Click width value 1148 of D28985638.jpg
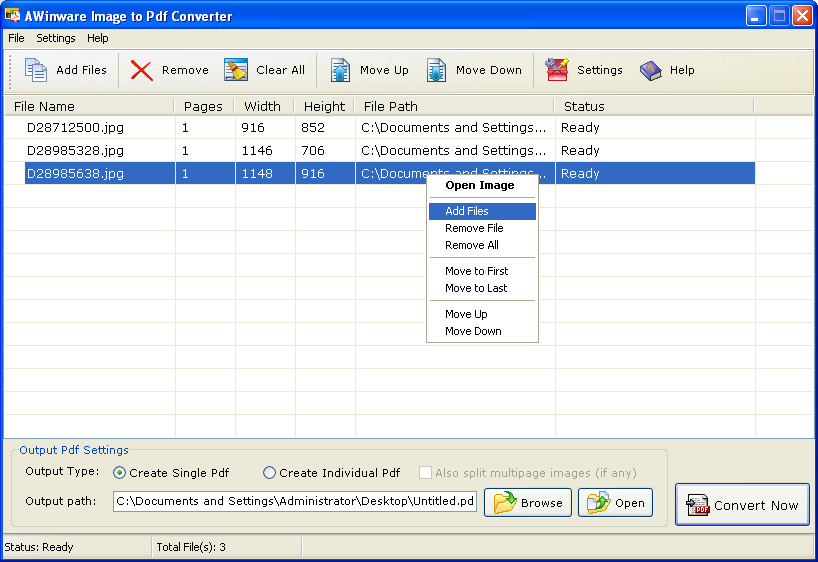This screenshot has height=562, width=818. [x=257, y=174]
